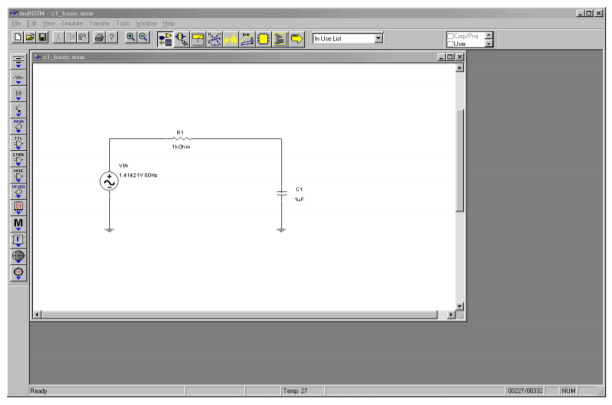Click the zoom in magnifier
This screenshot has width=612, height=405.
coord(130,37)
